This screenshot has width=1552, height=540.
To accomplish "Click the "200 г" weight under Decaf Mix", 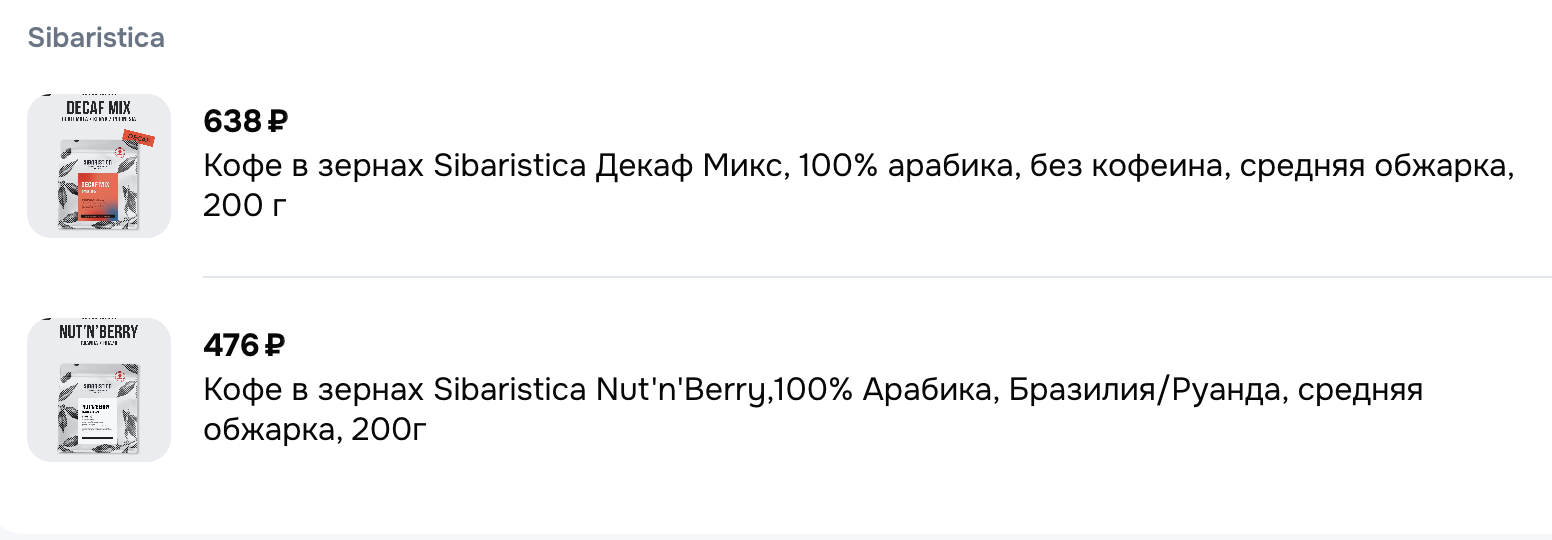I will click(236, 206).
